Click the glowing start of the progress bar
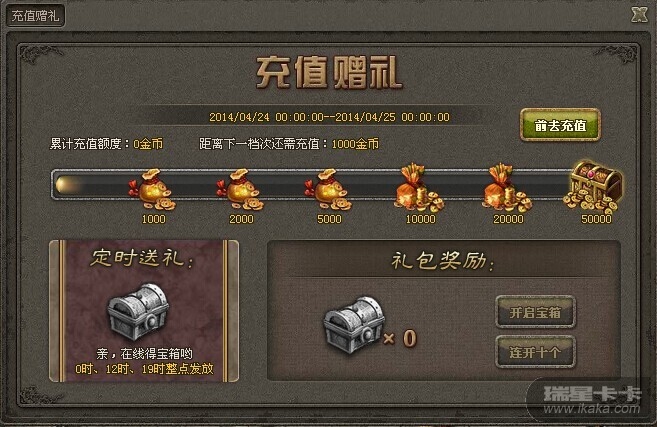Screen dimensions: 657x427 (68, 184)
